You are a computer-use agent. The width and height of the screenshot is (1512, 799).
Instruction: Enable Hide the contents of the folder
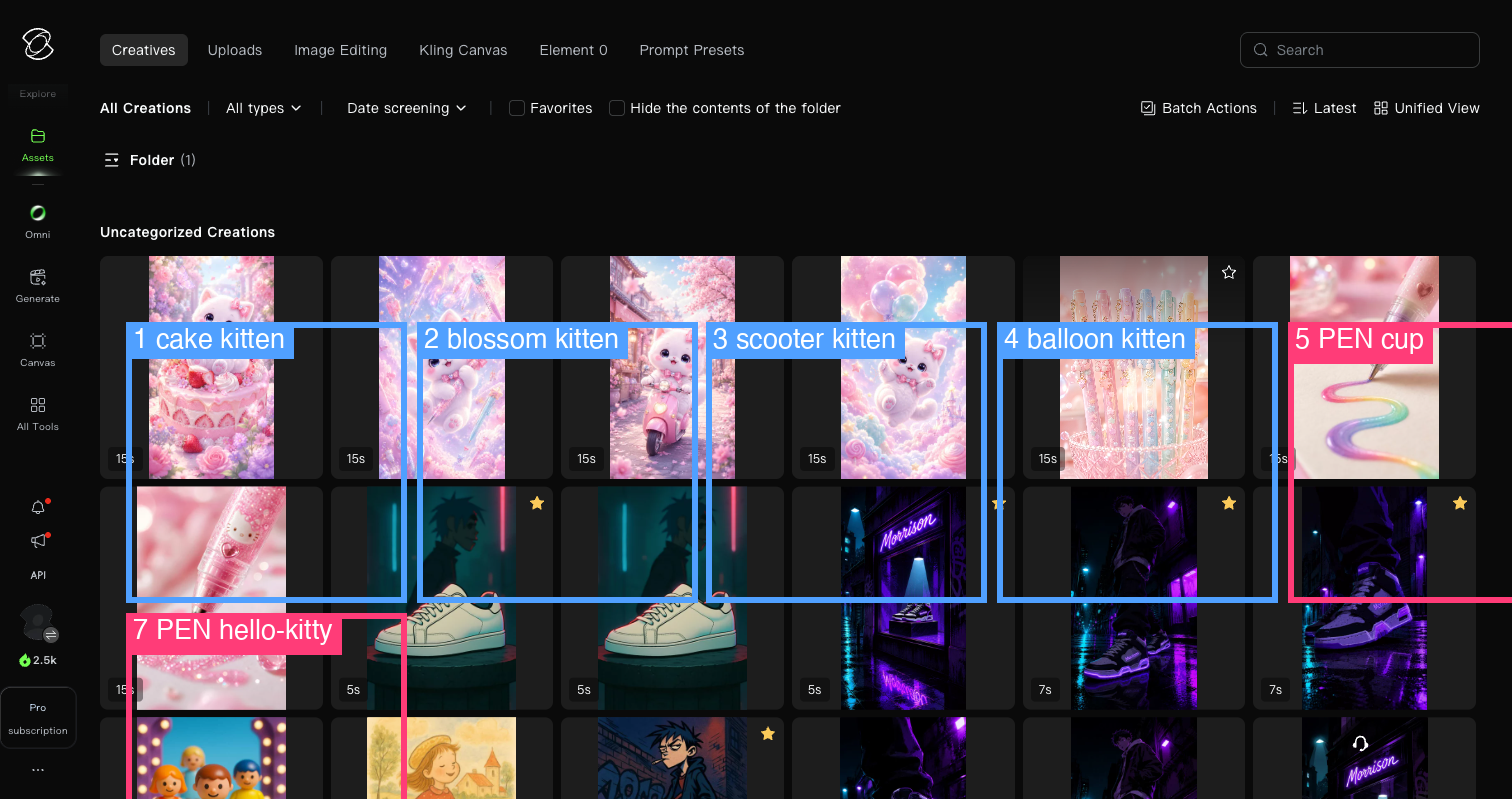[x=617, y=108]
